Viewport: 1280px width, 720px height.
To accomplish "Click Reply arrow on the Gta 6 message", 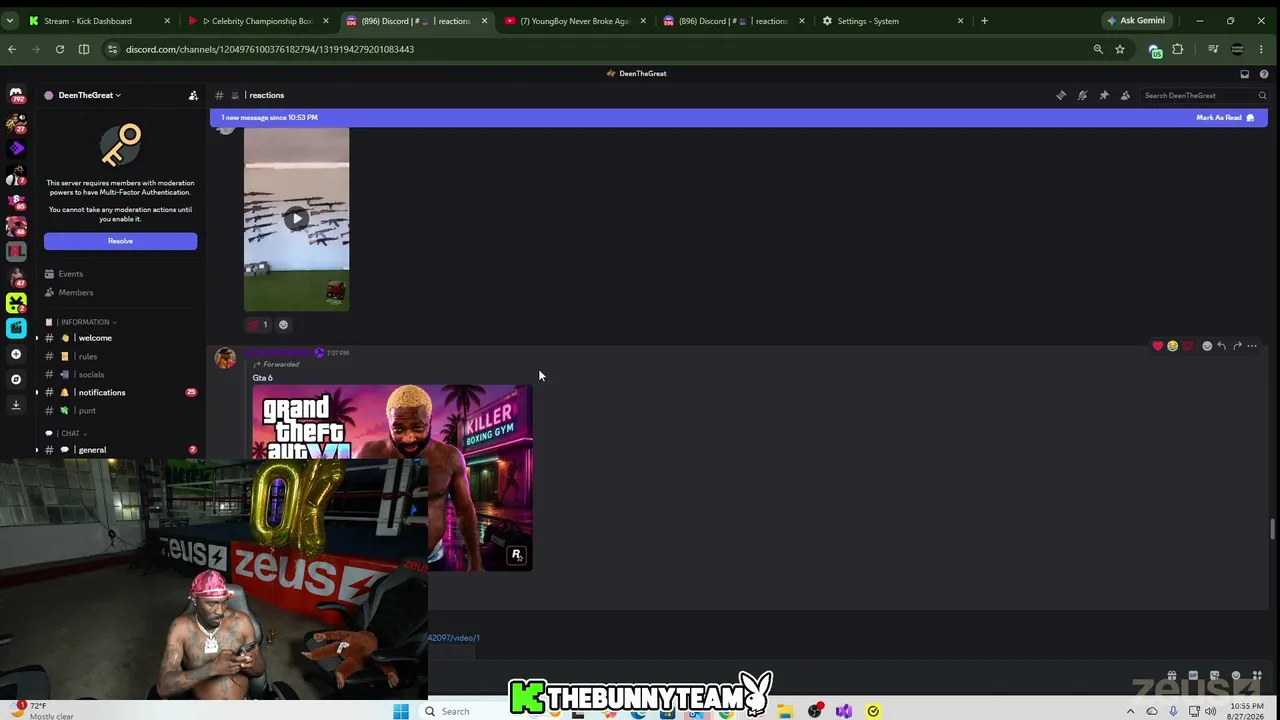I will pos(1222,346).
